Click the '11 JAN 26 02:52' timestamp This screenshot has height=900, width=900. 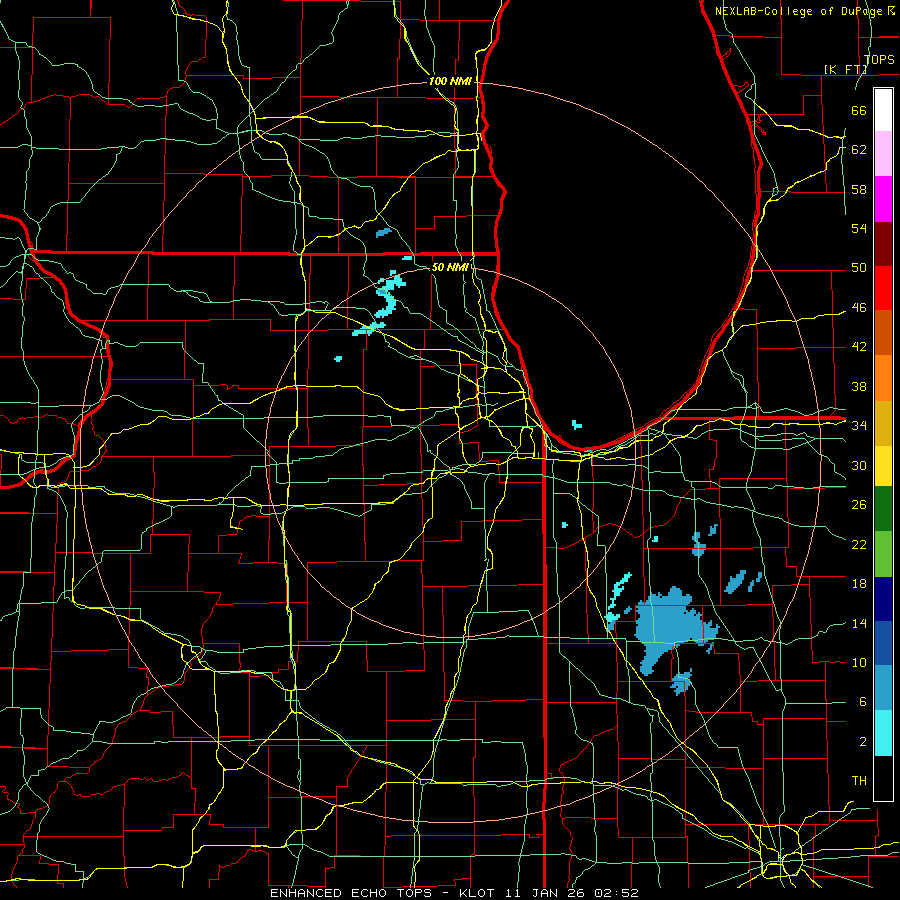572,893
